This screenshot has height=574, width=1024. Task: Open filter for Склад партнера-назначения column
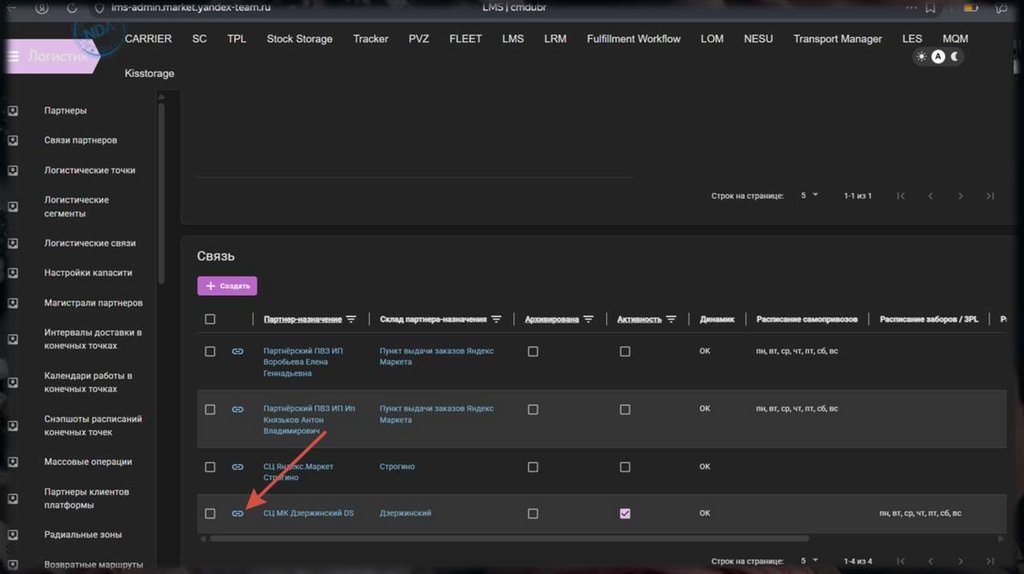(496, 320)
